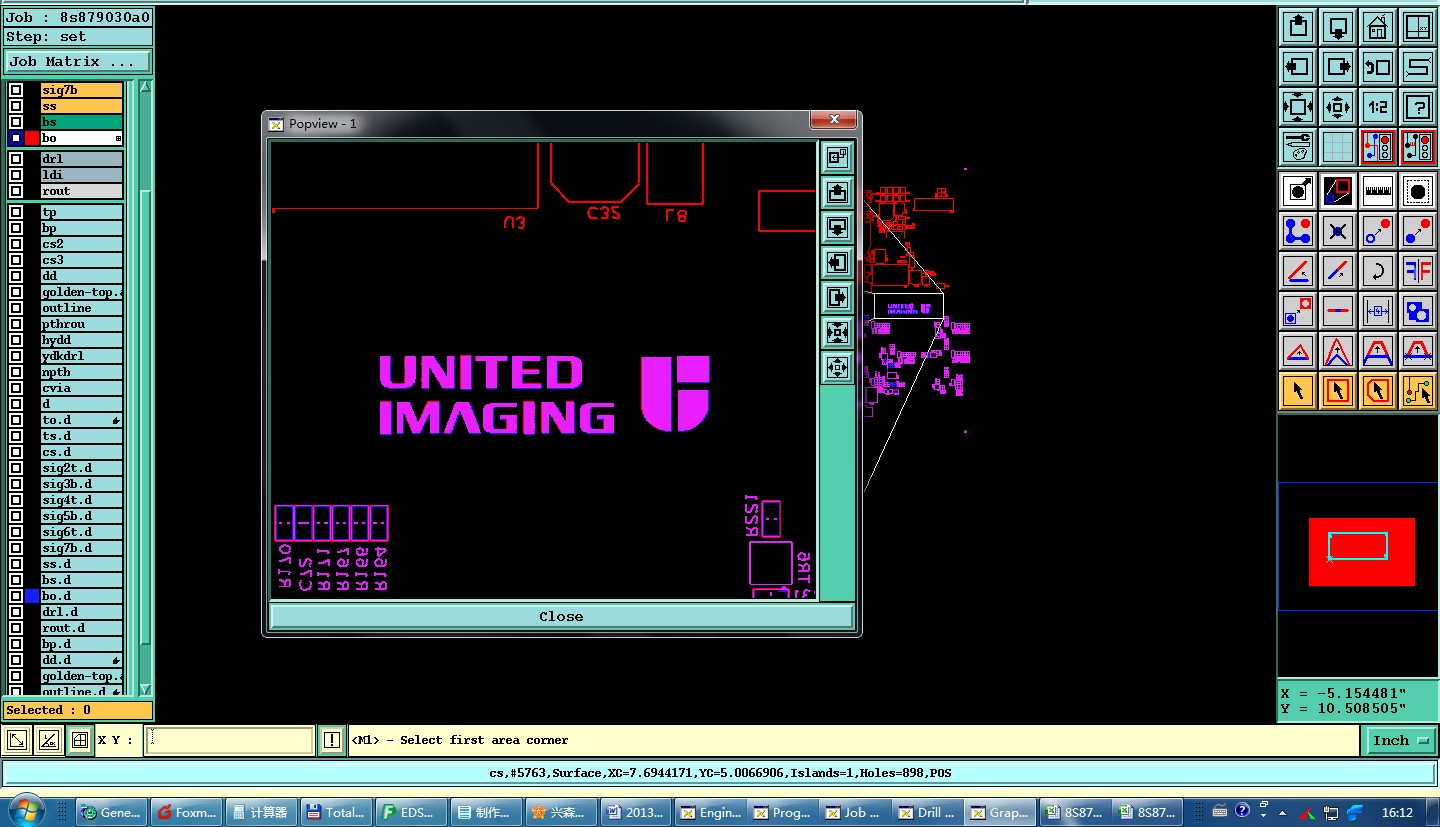Image resolution: width=1440 pixels, height=827 pixels.
Task: Click layer list scrollbar up arrow
Action: tap(145, 87)
